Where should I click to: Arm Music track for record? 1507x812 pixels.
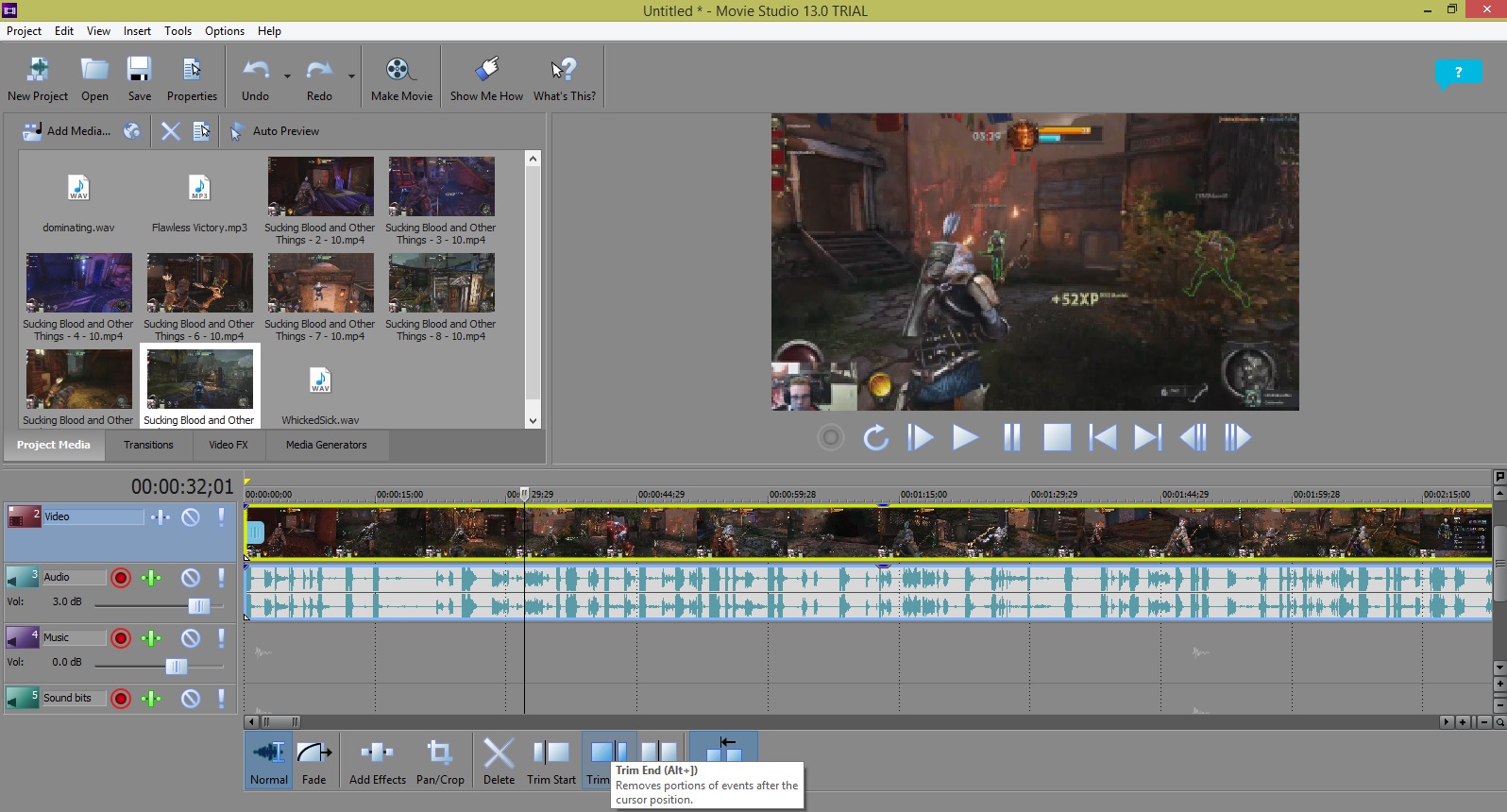pos(121,637)
